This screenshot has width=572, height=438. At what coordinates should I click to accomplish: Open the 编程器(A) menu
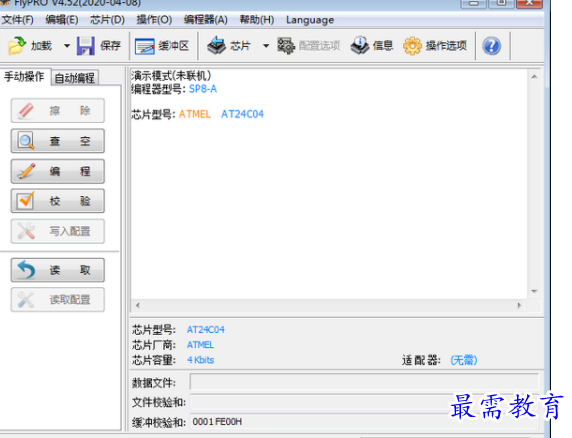coord(206,20)
